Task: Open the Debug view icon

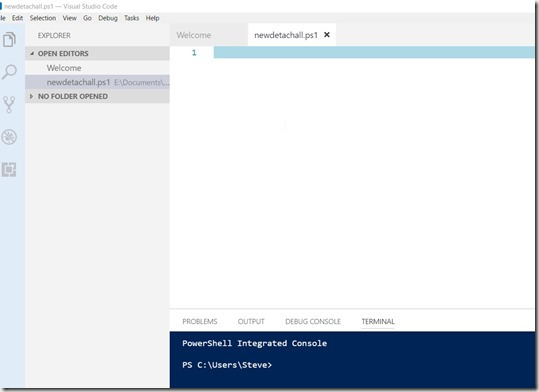Action: click(x=9, y=137)
